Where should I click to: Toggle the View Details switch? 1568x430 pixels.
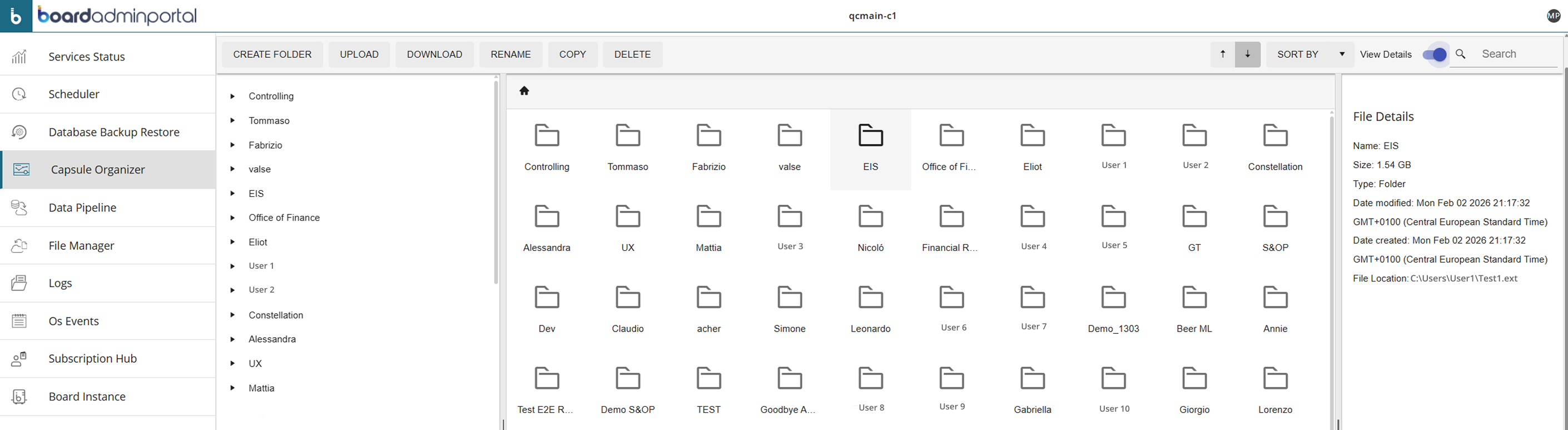click(x=1435, y=55)
